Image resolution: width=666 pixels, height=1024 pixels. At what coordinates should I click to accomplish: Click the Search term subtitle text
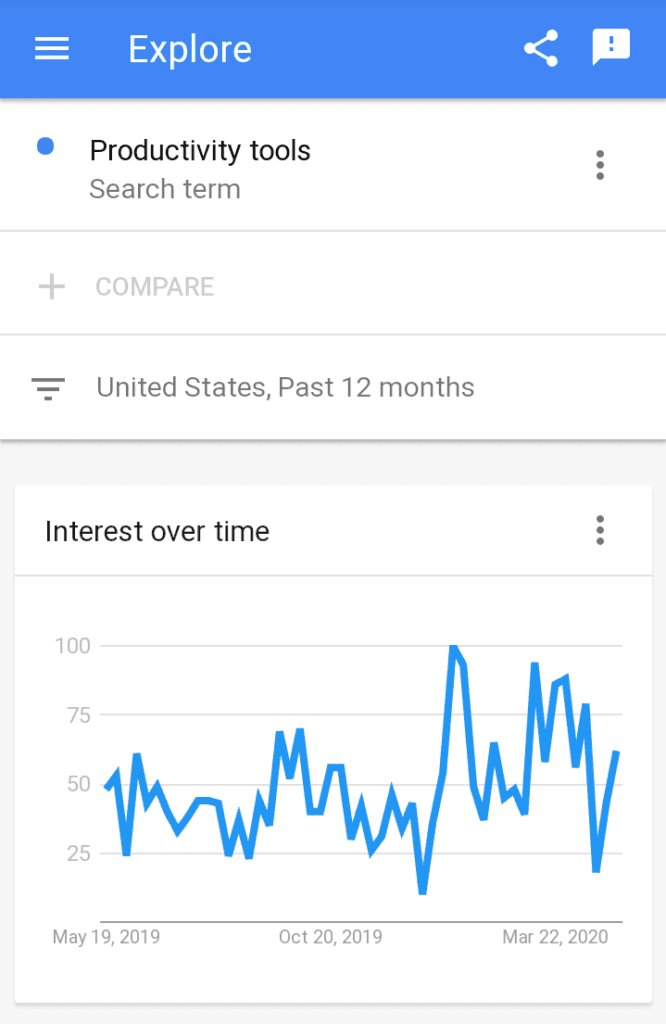coord(165,189)
